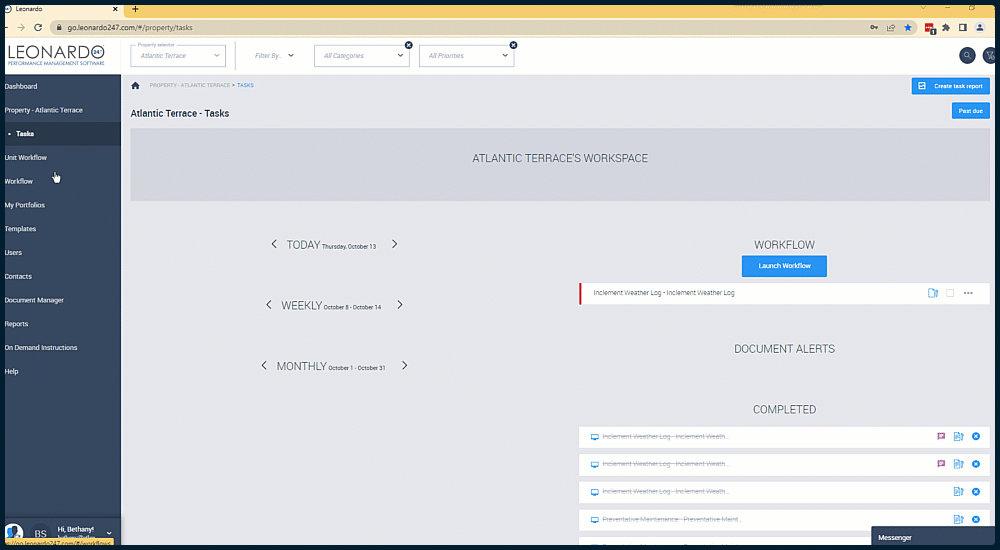Open the Extensions puzzle piece menu
Screen dimensions: 1000x550
point(946,27)
